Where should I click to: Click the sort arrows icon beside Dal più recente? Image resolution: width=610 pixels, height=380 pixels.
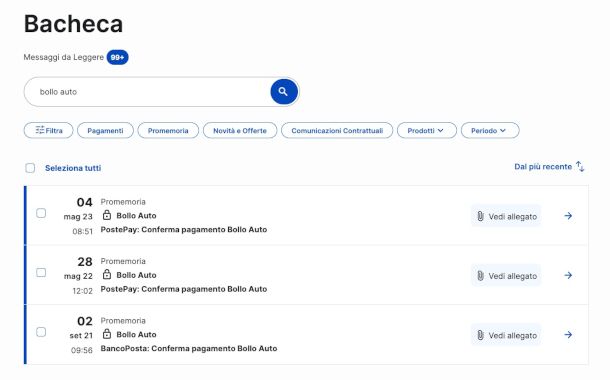coord(580,166)
